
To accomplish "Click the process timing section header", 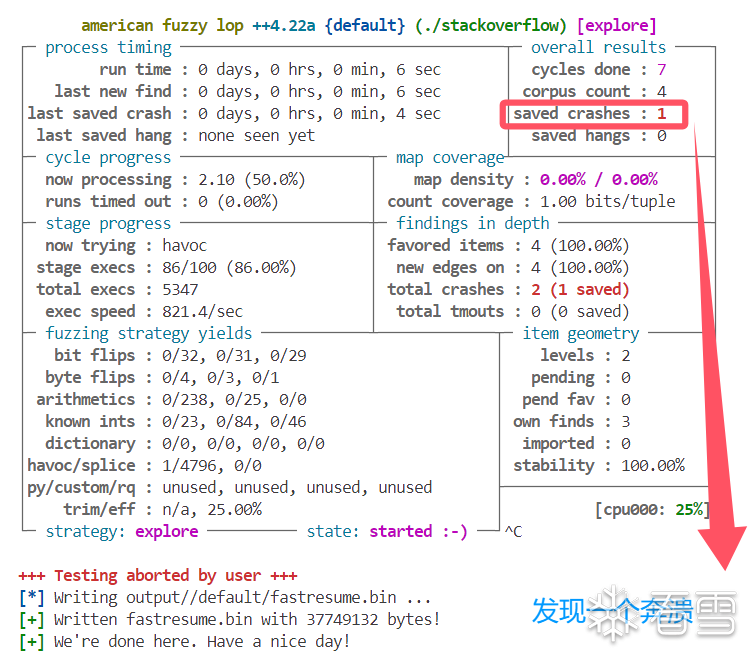I will point(108,47).
